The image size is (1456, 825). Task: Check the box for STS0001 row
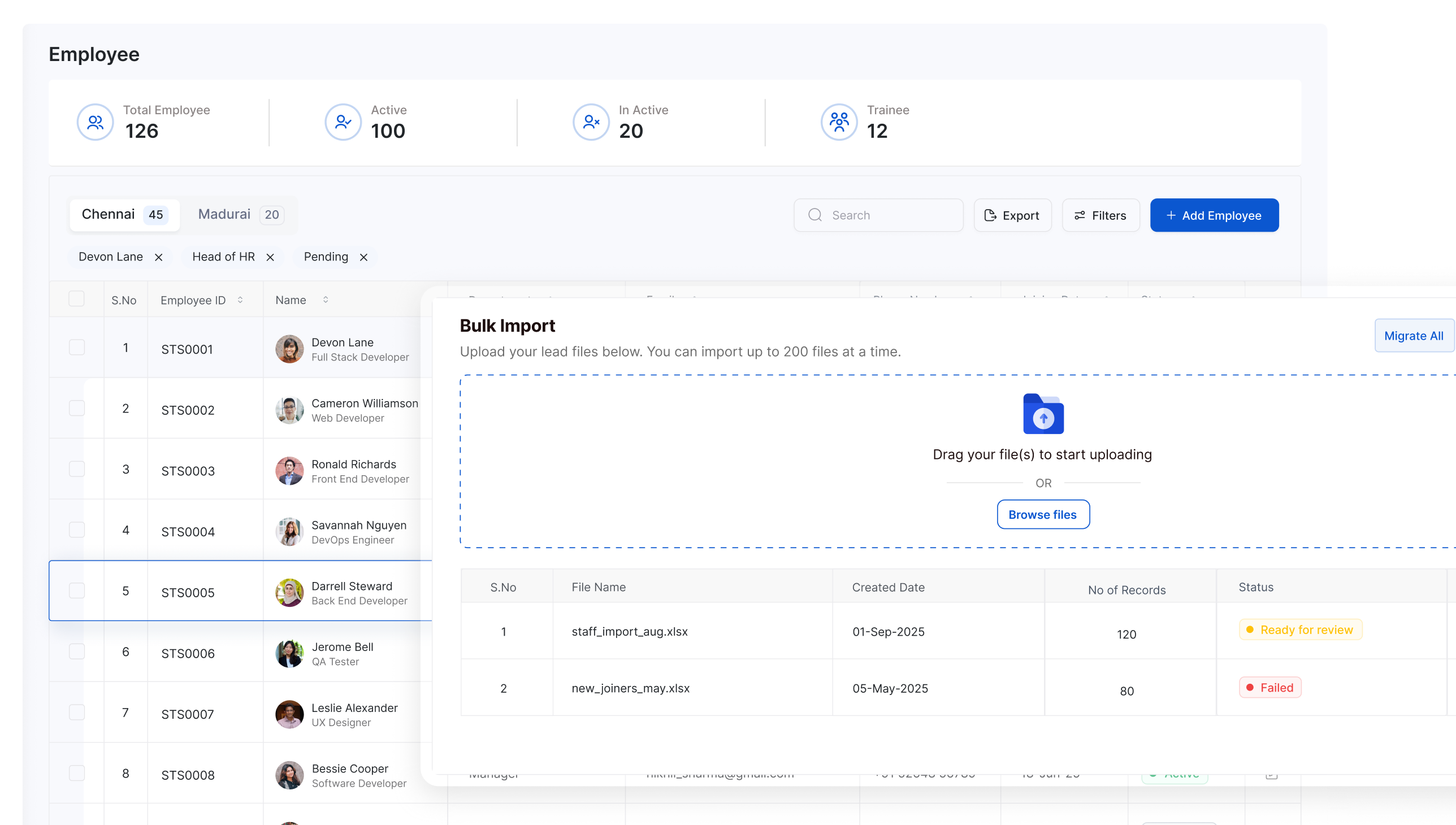coord(76,348)
